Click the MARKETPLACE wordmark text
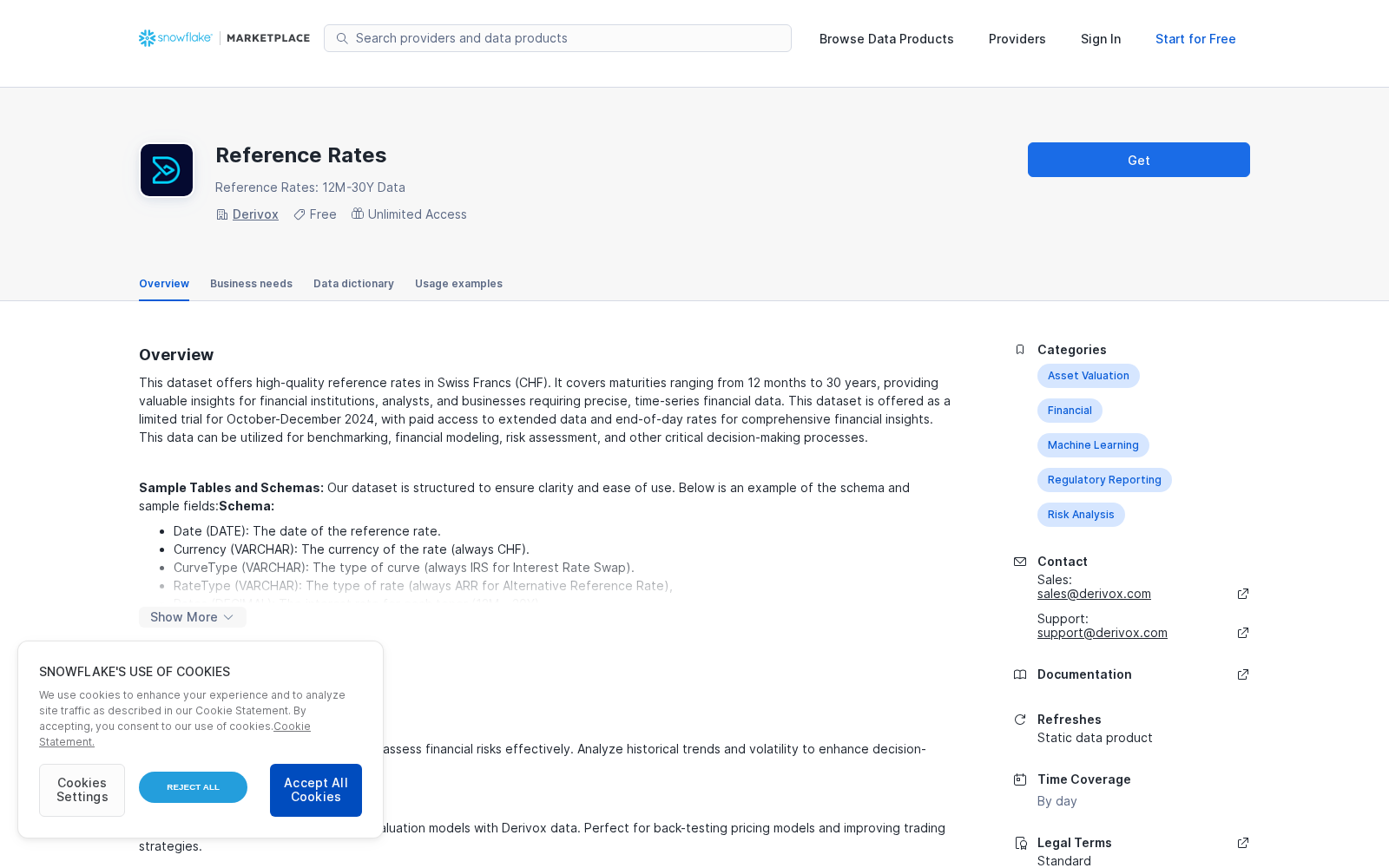Image resolution: width=1389 pixels, height=868 pixels. tap(268, 38)
